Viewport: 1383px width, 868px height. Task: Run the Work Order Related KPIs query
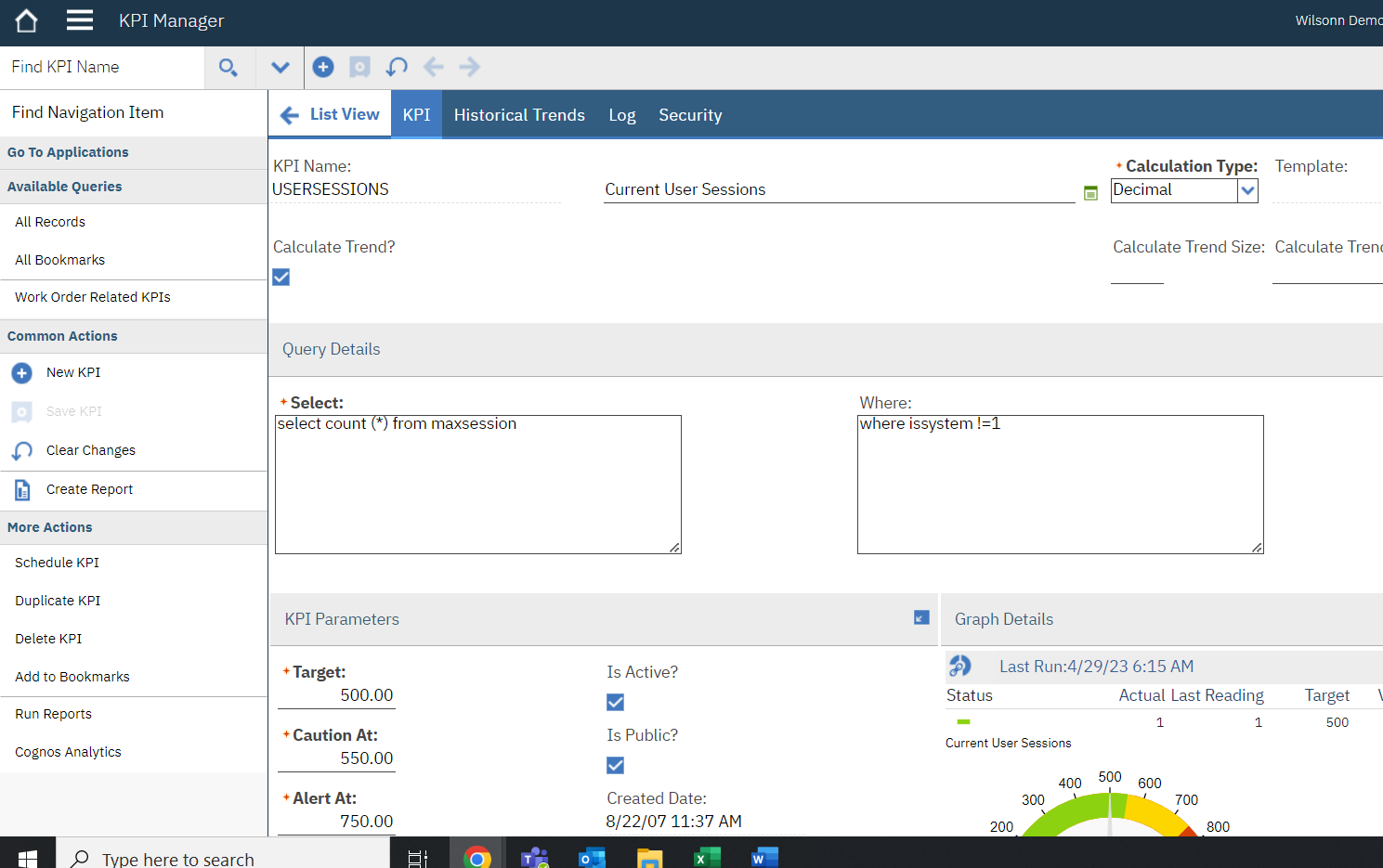(92, 296)
